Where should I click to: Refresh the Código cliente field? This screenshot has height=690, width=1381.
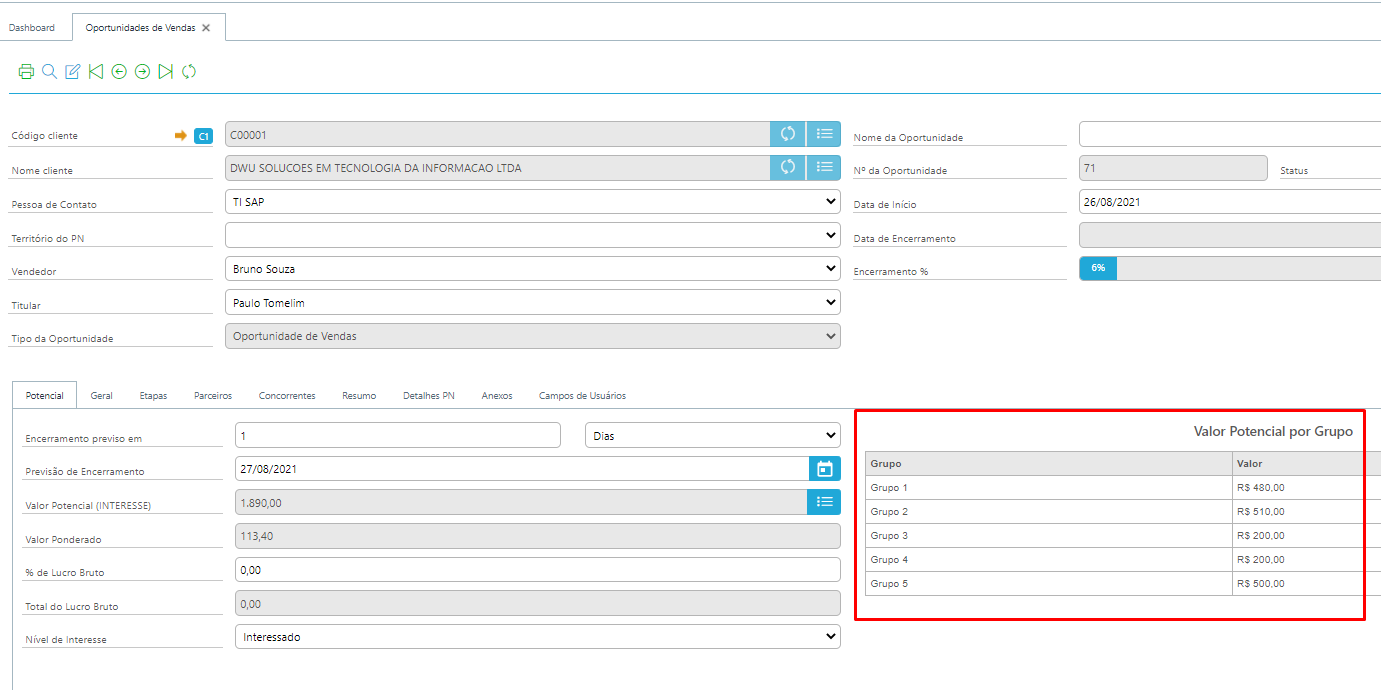(x=788, y=134)
